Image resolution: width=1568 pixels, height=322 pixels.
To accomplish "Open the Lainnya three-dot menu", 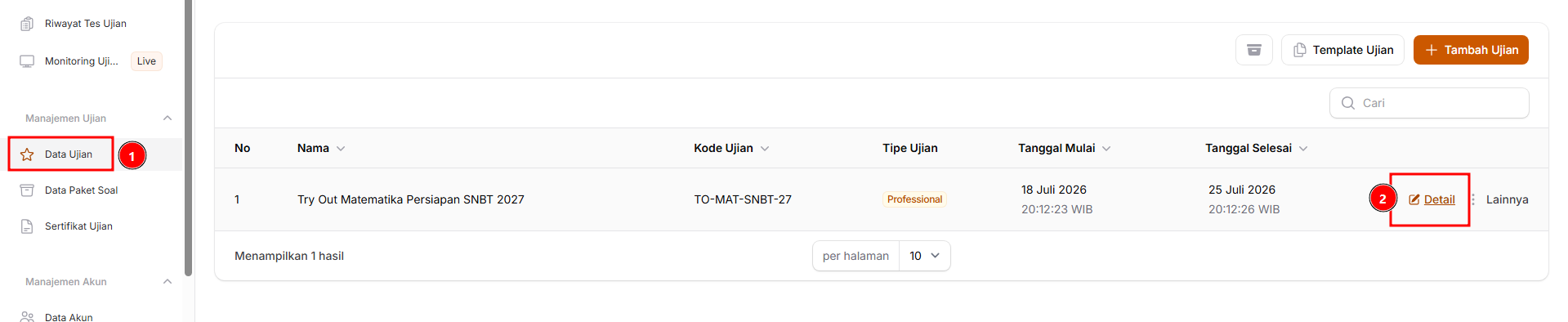I will (x=1500, y=199).
